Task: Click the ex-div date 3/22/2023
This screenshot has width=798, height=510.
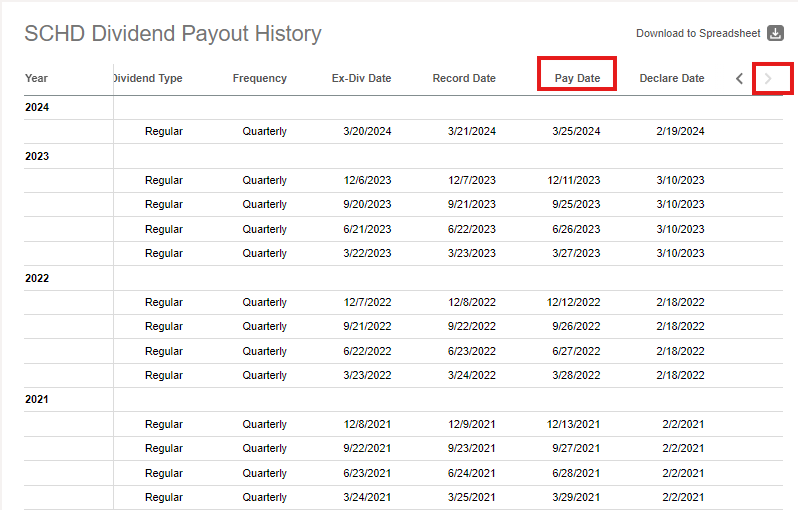Action: tap(367, 253)
